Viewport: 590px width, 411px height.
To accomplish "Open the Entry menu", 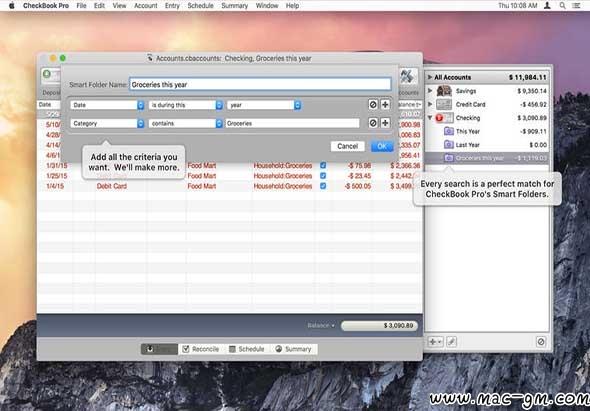I will (x=172, y=6).
